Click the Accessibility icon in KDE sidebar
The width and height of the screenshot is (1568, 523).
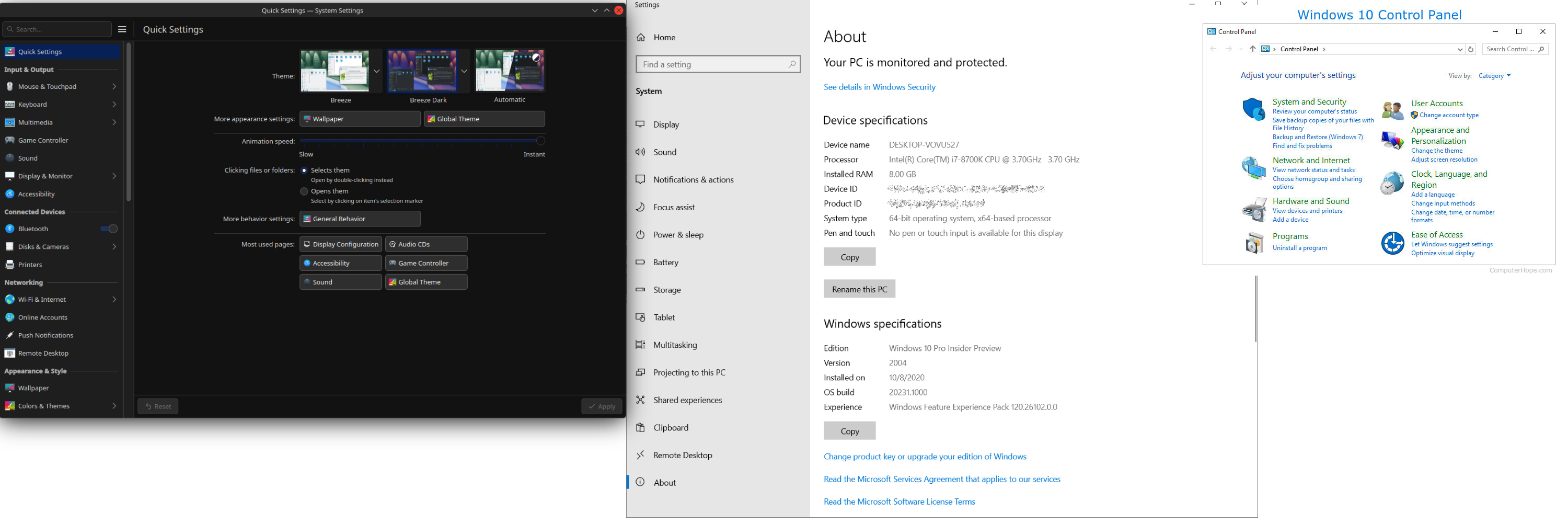coord(10,194)
